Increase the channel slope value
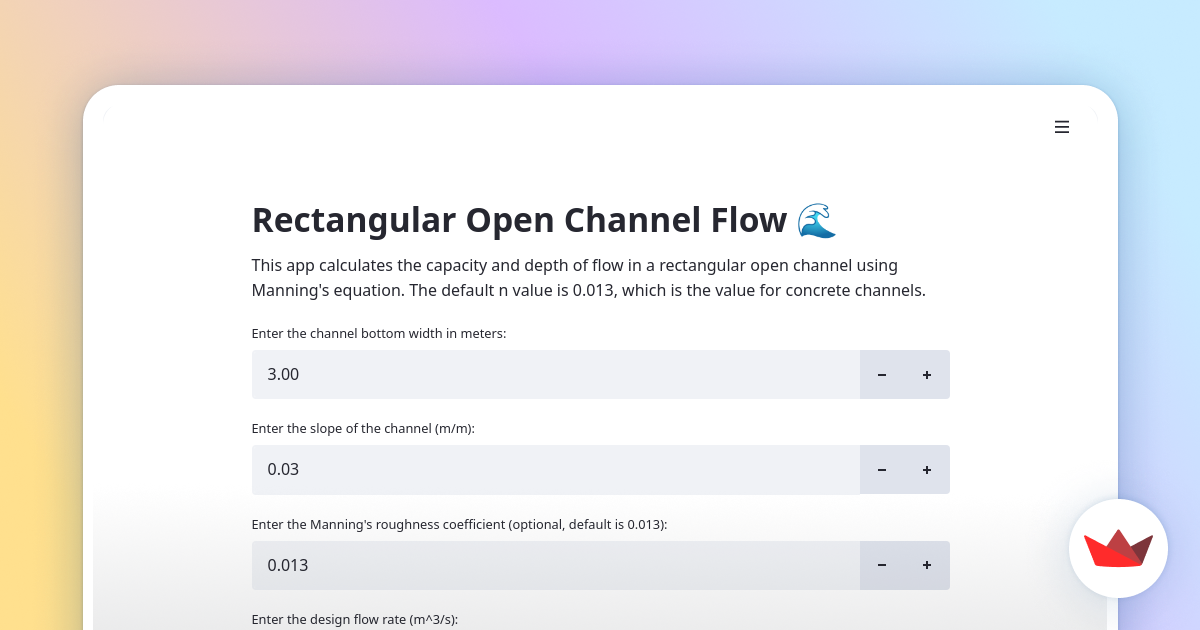This screenshot has width=1200, height=630. pos(926,469)
